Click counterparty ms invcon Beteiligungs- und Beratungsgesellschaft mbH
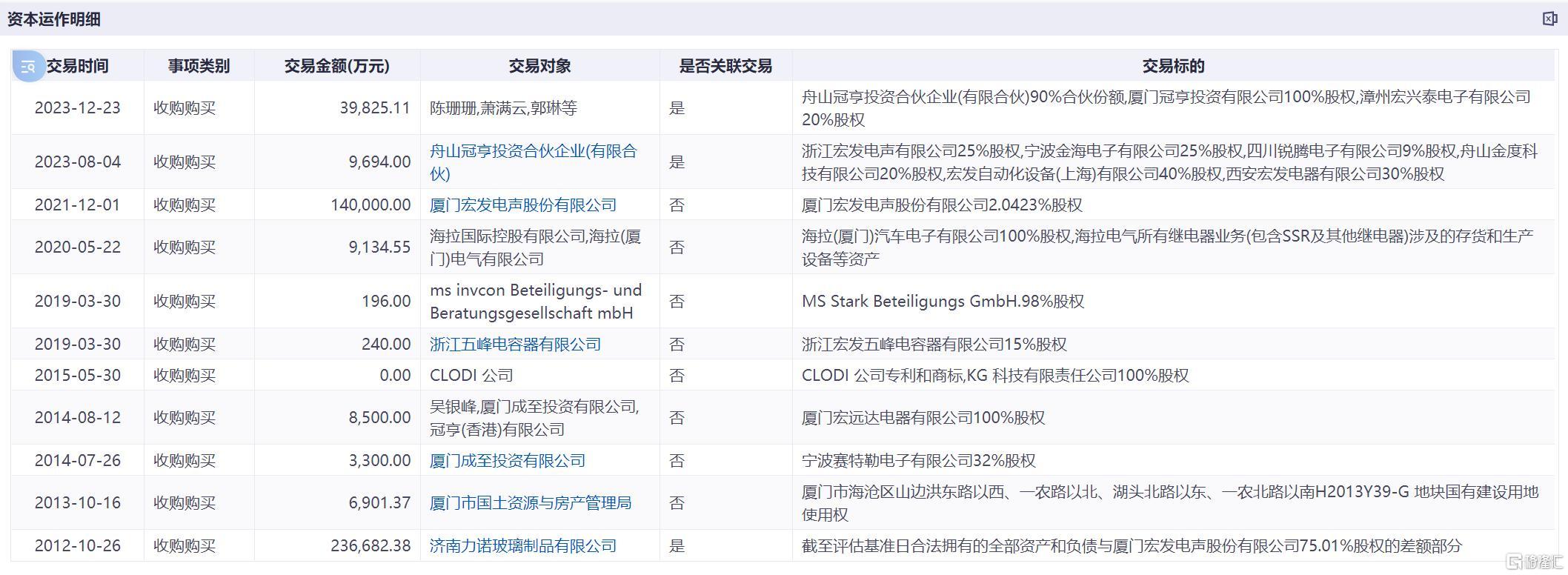The width and height of the screenshot is (1568, 575). tap(536, 302)
